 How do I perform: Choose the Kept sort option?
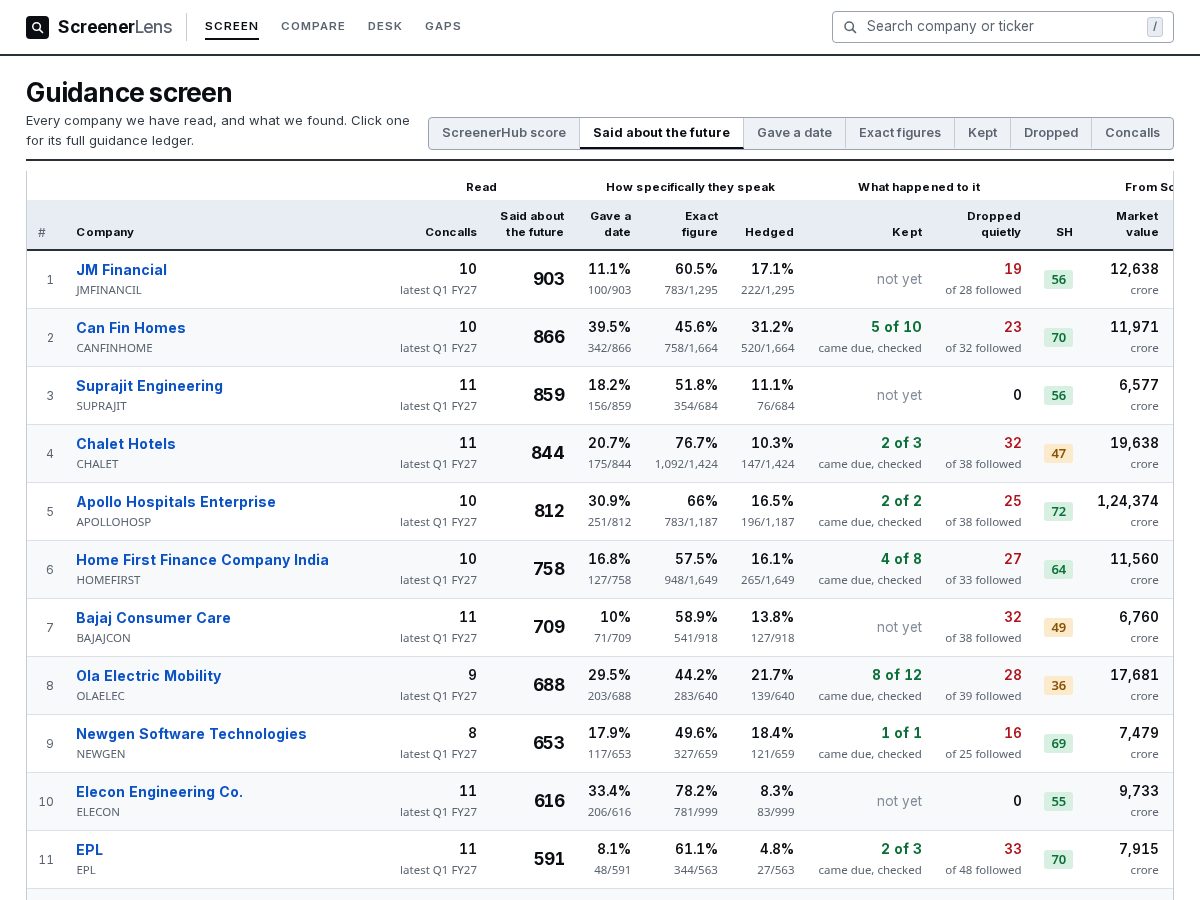[x=982, y=133]
